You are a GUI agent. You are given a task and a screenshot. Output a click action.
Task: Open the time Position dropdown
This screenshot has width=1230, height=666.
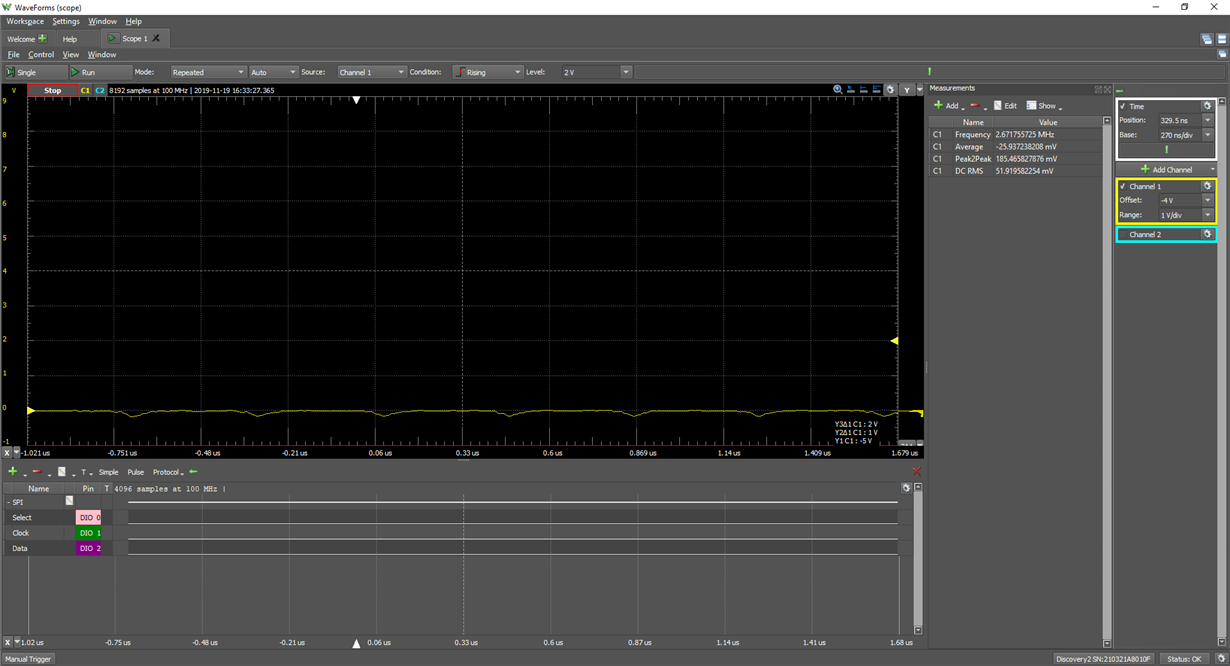point(1207,120)
